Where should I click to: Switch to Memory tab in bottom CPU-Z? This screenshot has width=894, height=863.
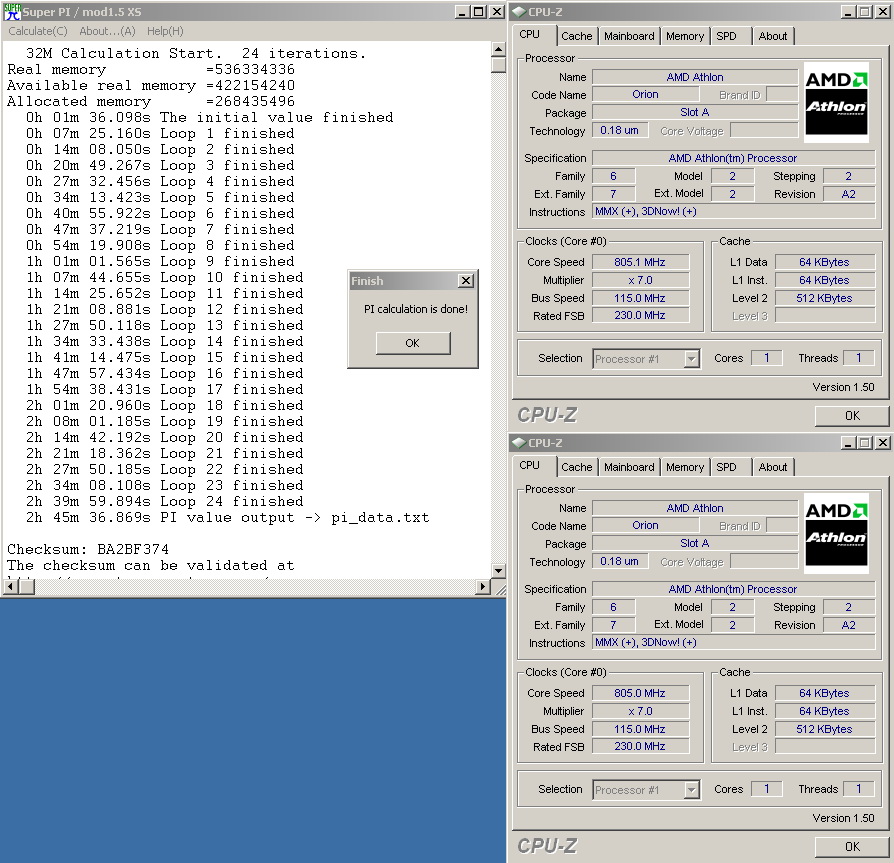coord(685,467)
